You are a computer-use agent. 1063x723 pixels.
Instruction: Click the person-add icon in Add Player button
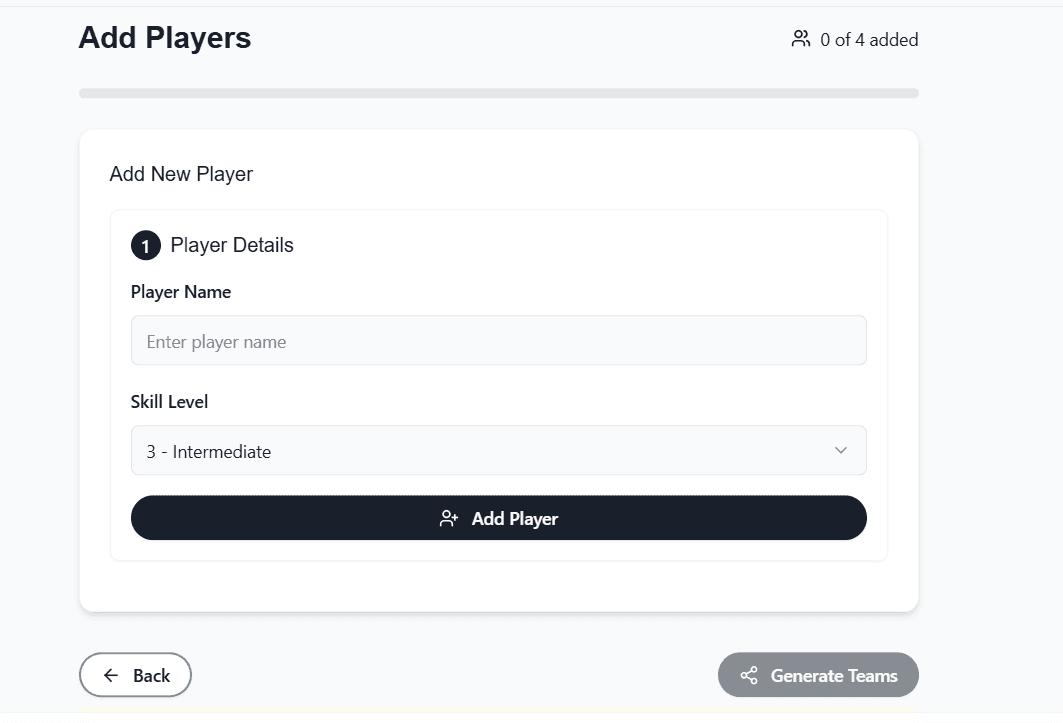[x=447, y=518]
